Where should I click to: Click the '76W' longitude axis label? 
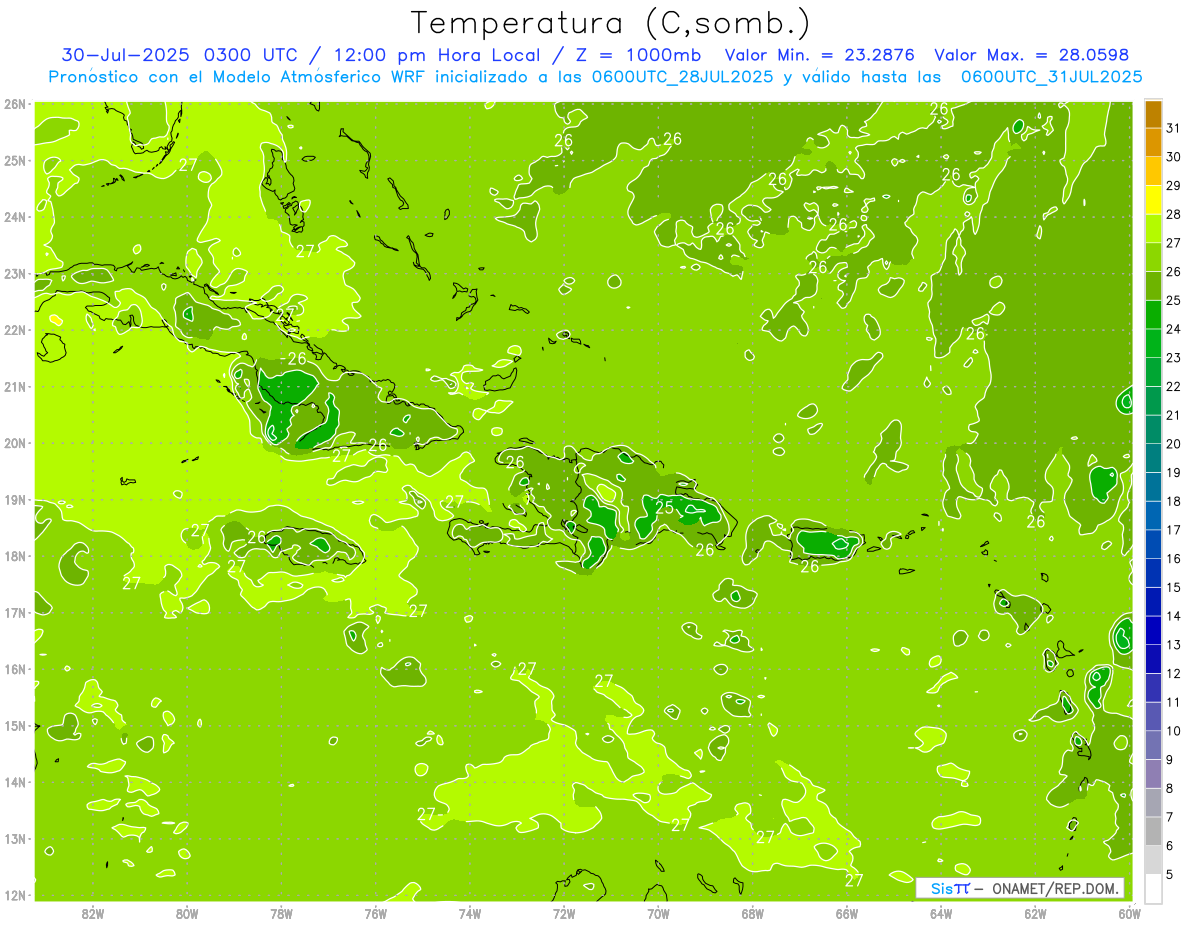click(375, 913)
